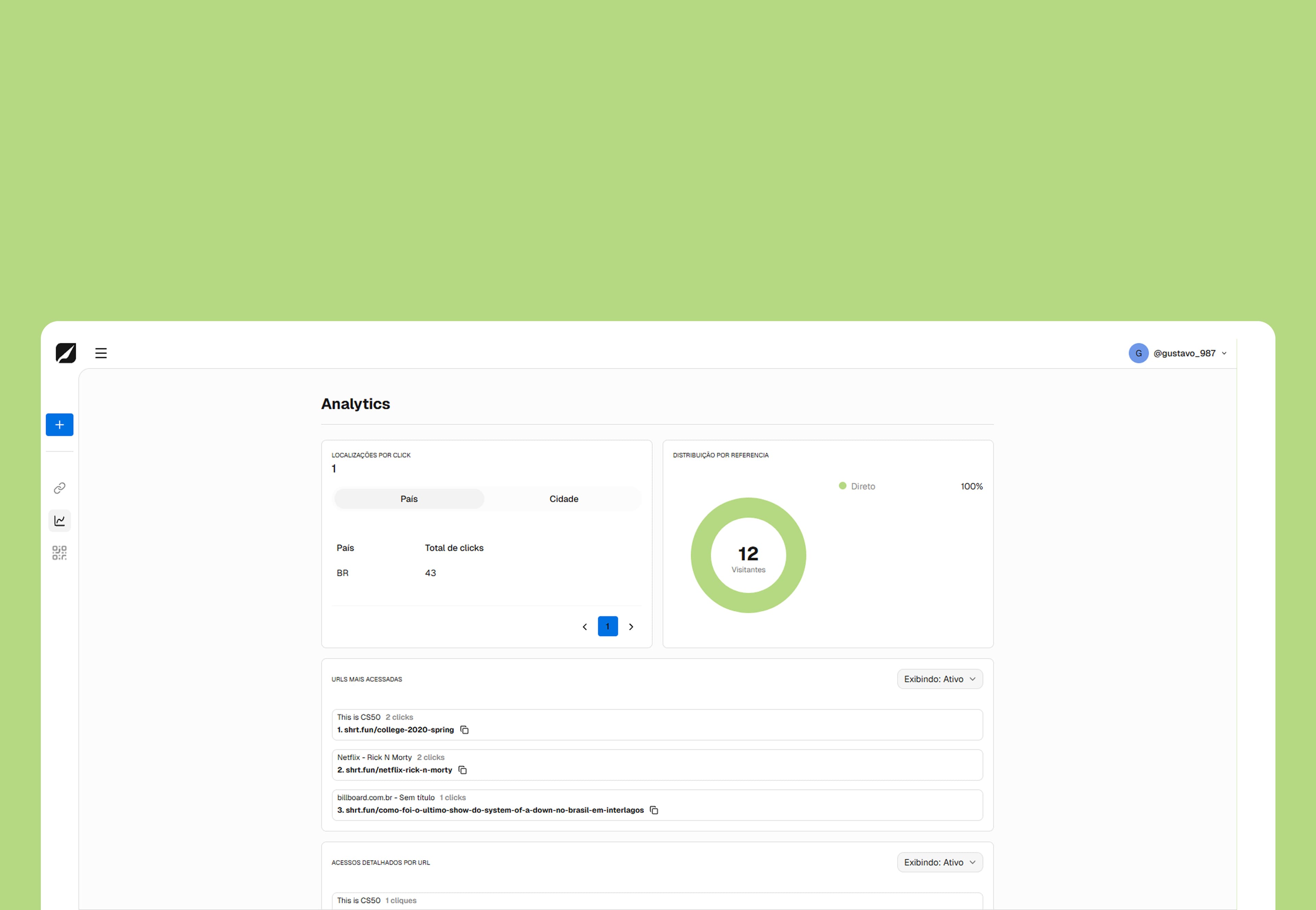Screen dimensions: 1316x910
Task: Click the feather logo icon
Action: pos(65,353)
